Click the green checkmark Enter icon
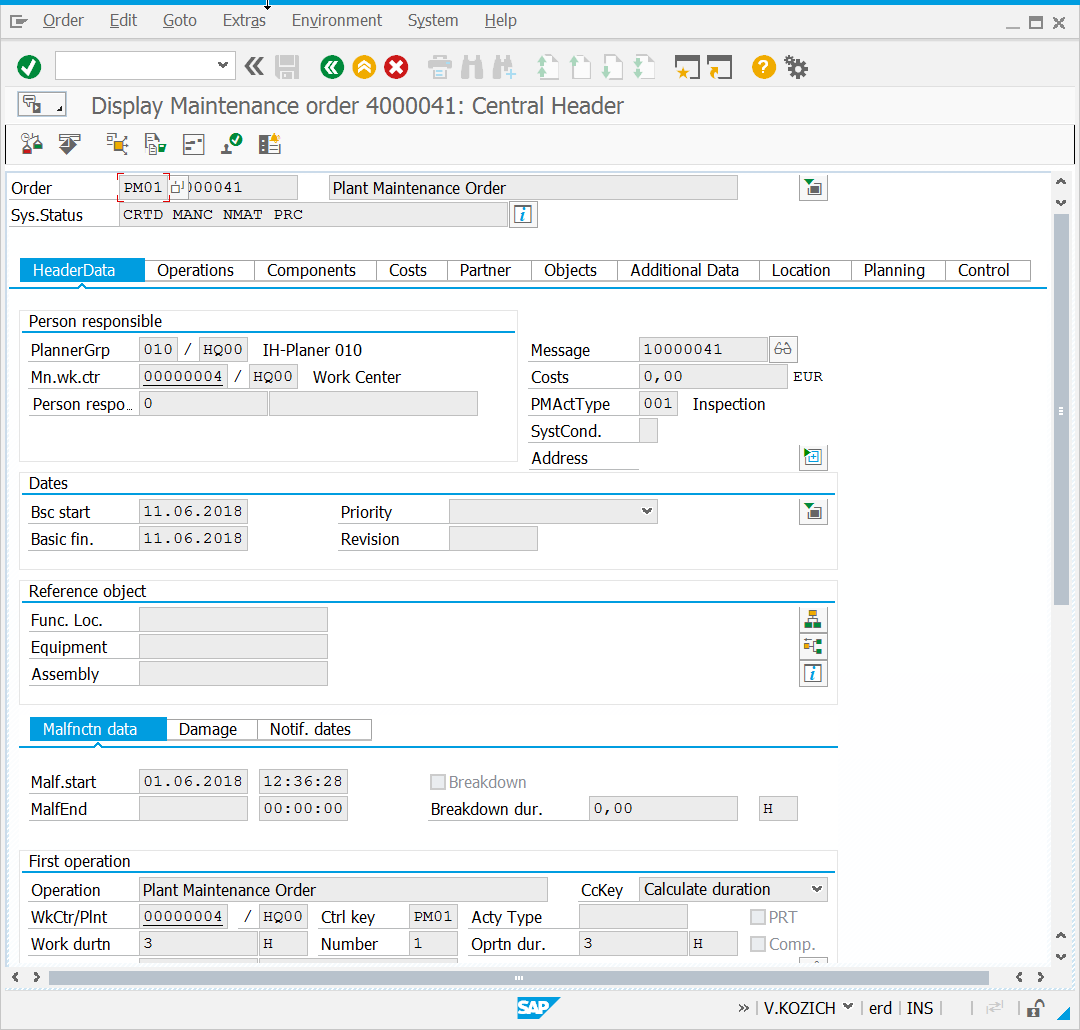 click(x=29, y=67)
